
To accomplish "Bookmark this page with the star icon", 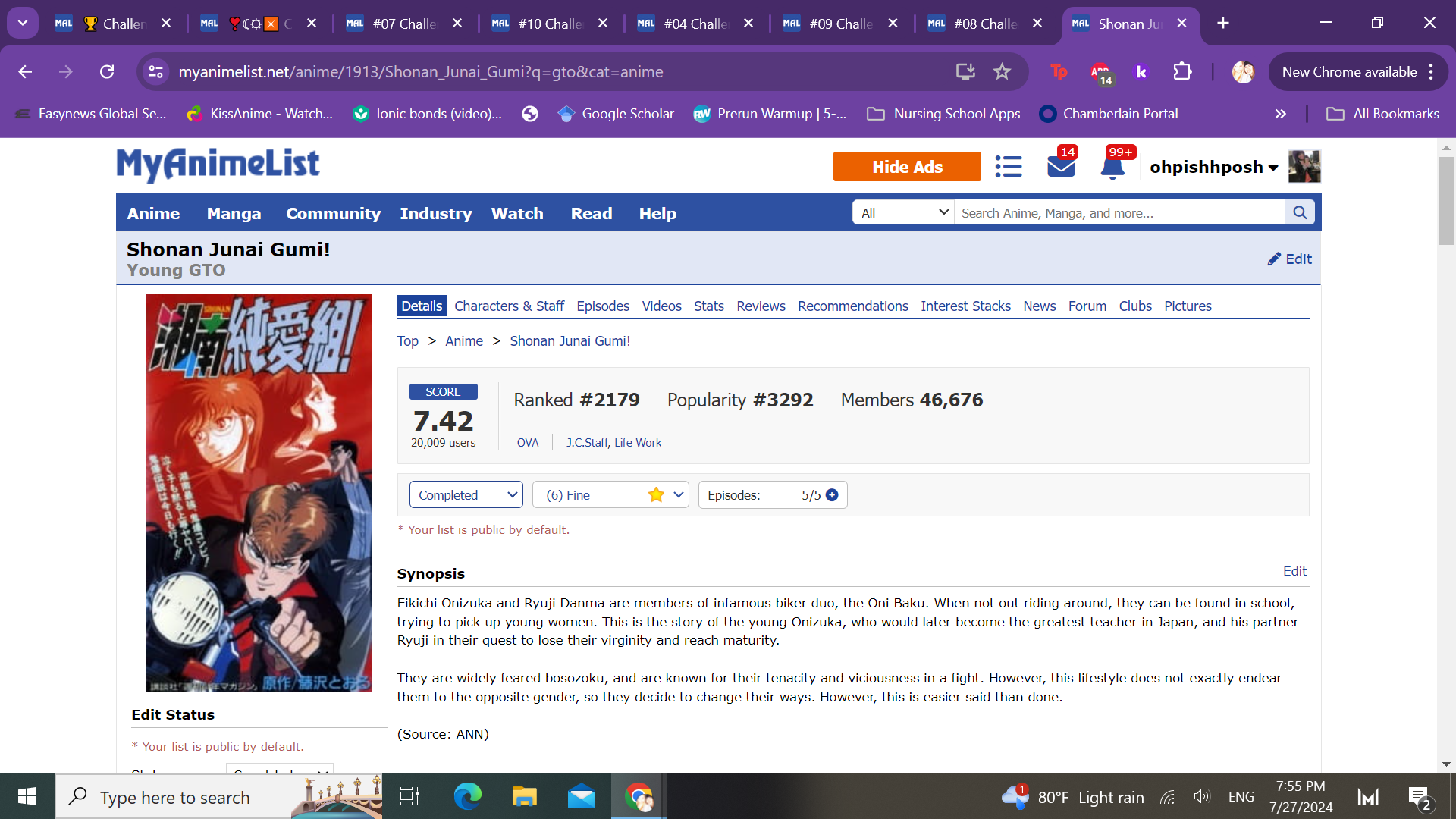I will (x=1002, y=72).
